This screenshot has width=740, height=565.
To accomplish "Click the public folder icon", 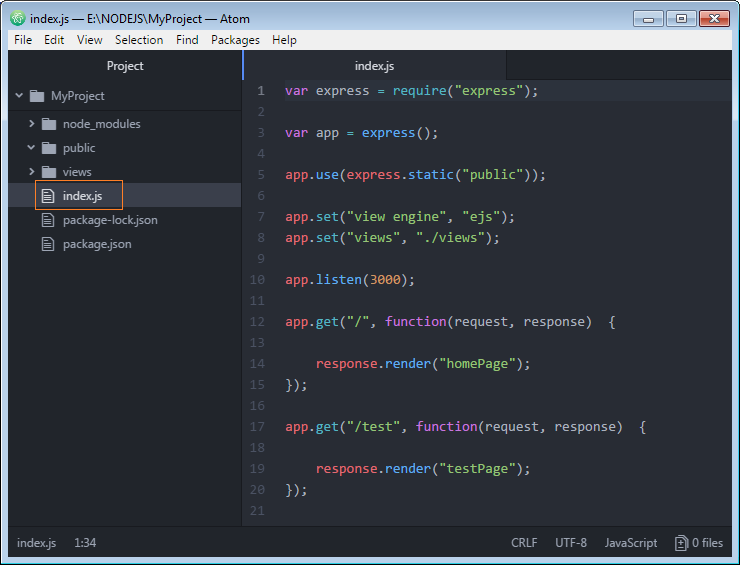I will tap(49, 148).
